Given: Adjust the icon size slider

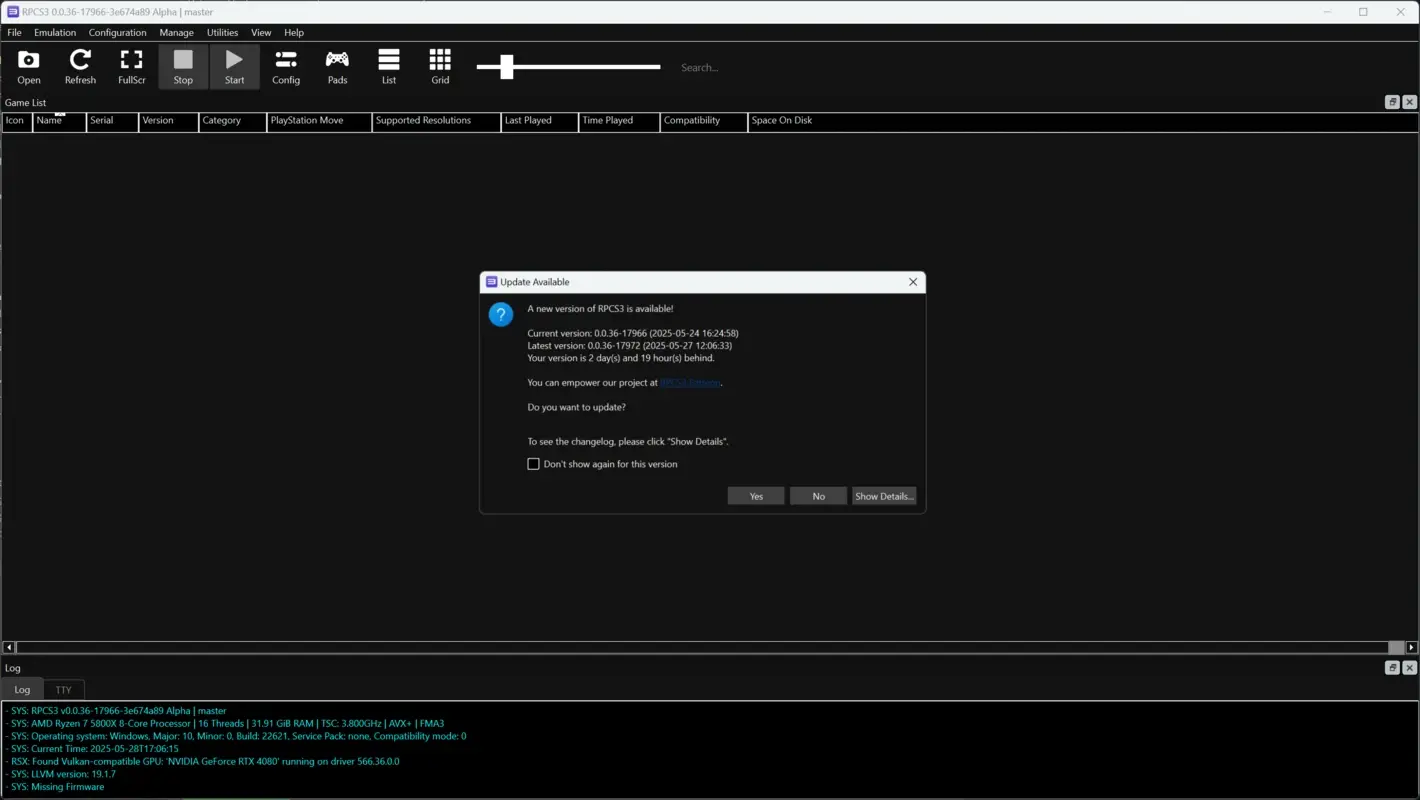Looking at the screenshot, I should tap(506, 67).
